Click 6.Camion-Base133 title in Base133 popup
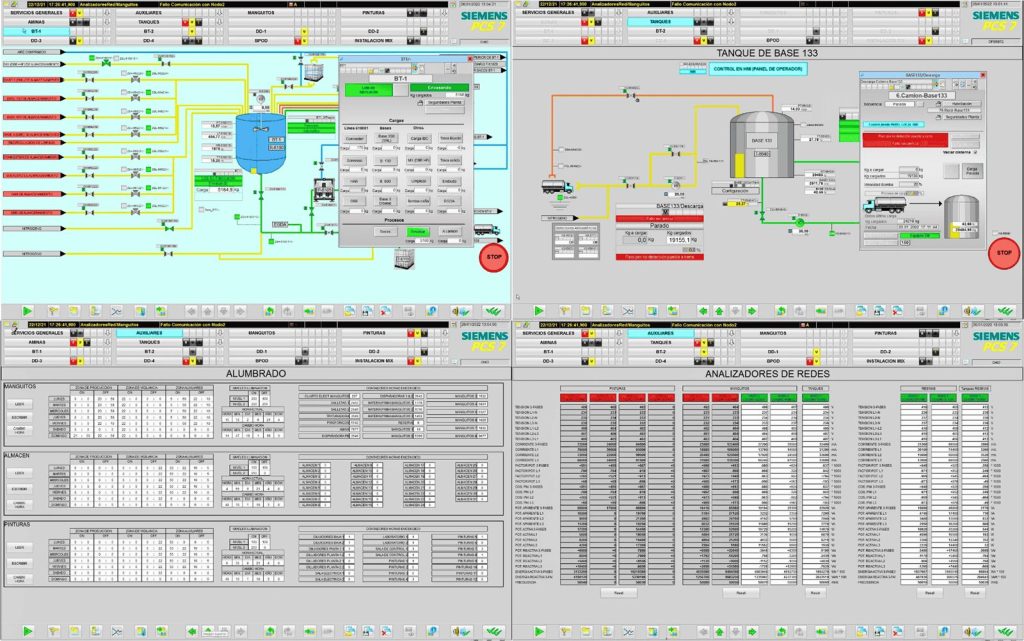The width and height of the screenshot is (1024, 641). point(921,95)
